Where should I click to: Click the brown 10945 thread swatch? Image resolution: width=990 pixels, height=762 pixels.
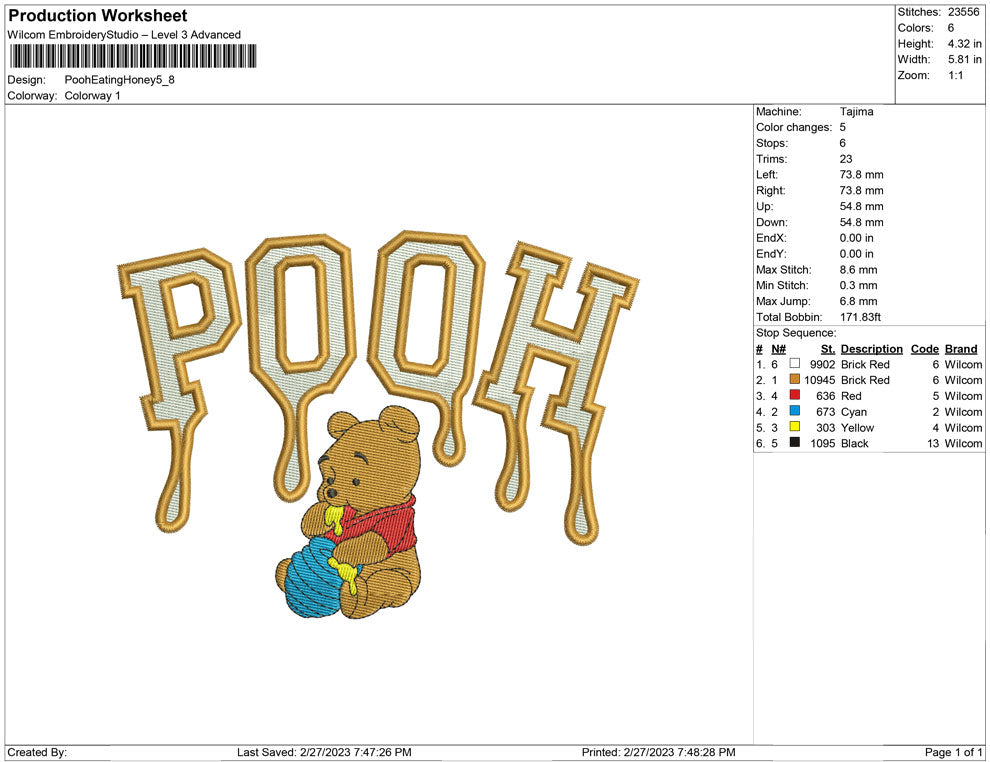click(x=795, y=379)
